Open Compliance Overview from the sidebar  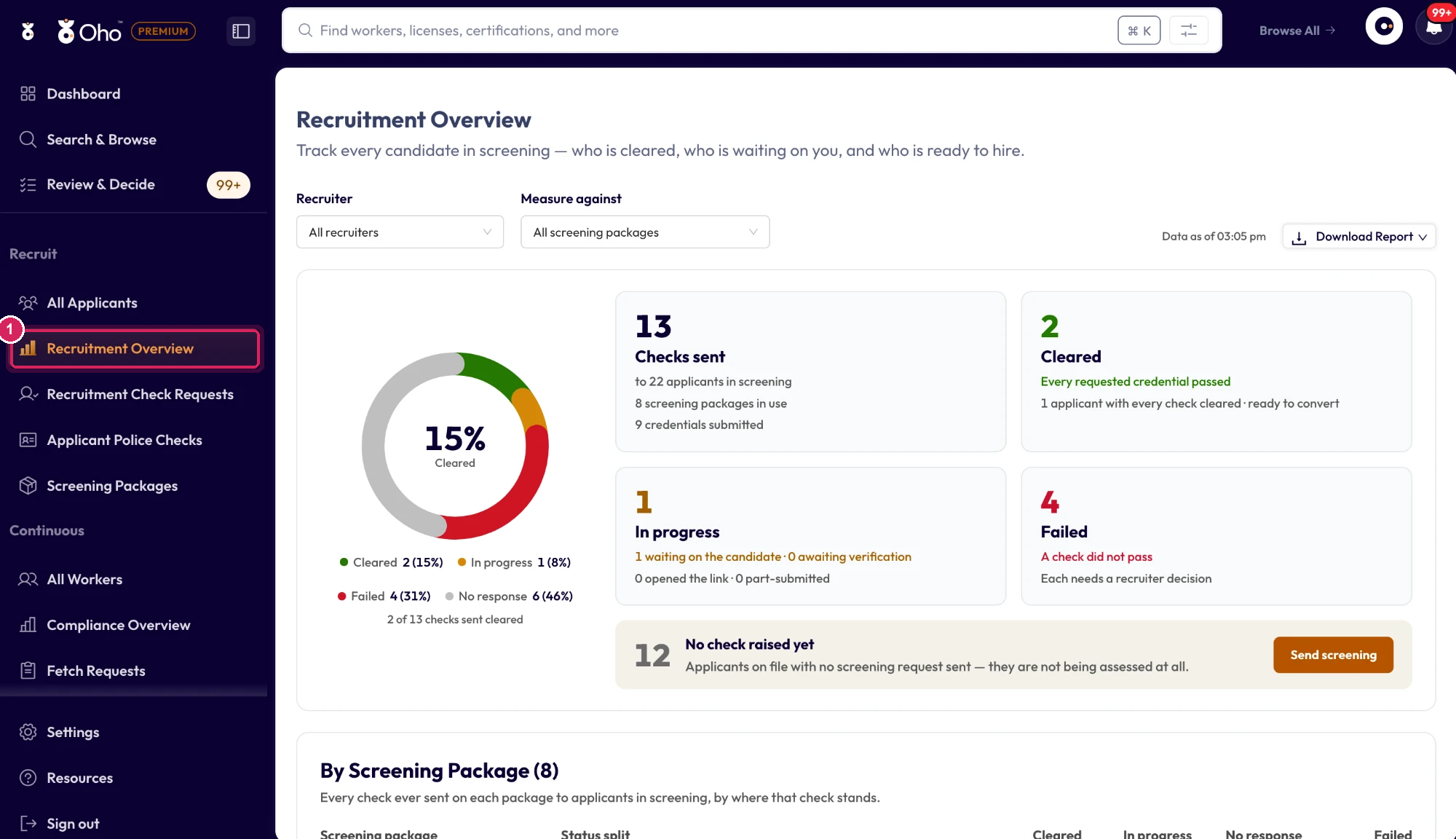point(118,625)
